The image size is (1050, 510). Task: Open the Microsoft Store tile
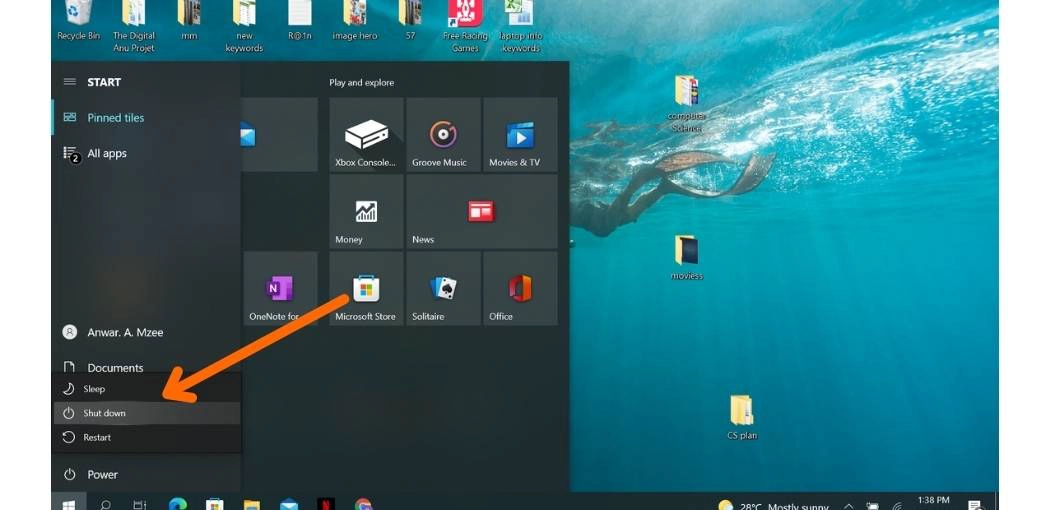[x=366, y=289]
